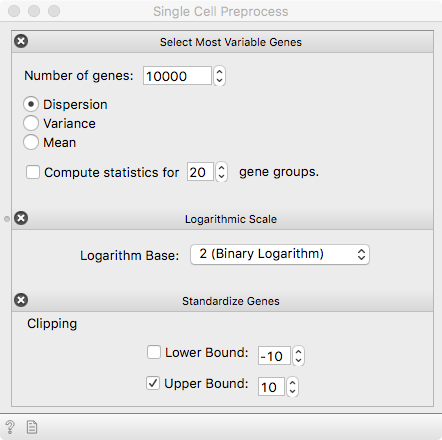Click the Upper Bound value stepper

(292, 387)
